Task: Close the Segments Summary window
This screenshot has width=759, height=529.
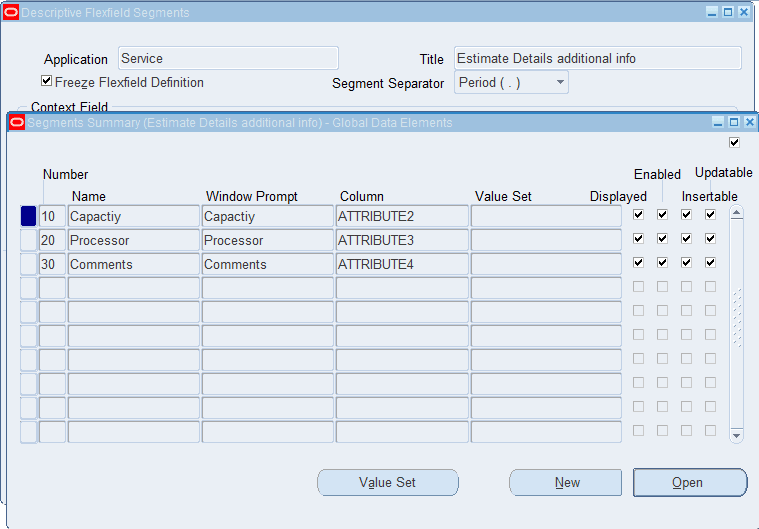Action: tap(748, 122)
